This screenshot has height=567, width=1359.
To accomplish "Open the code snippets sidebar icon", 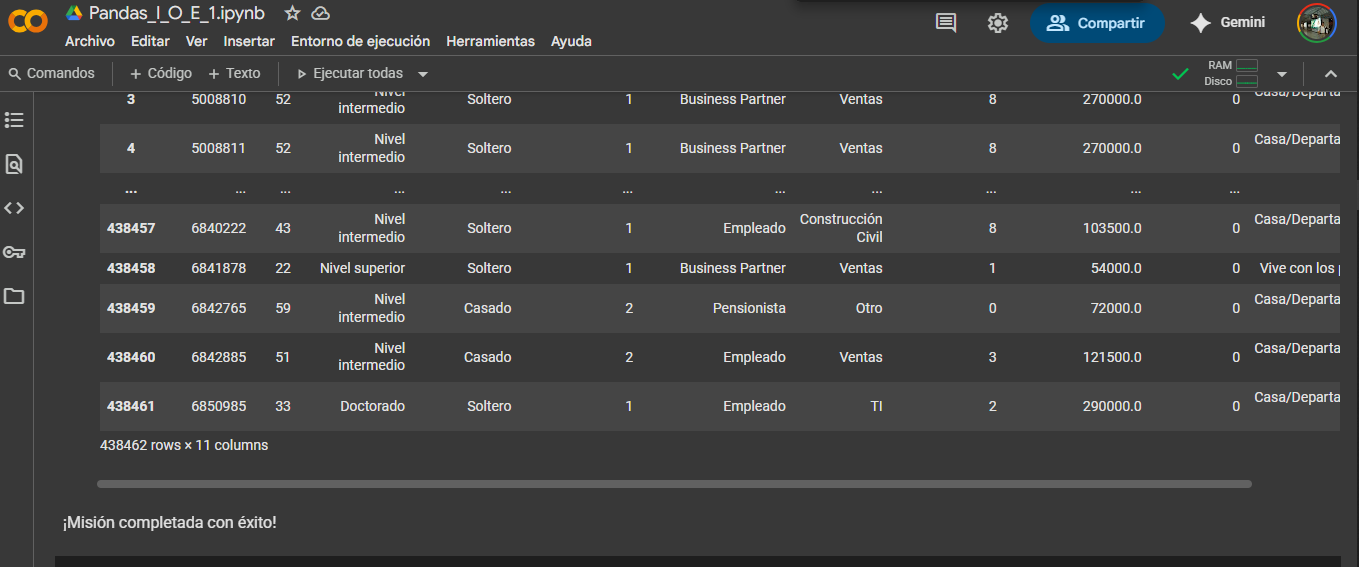I will (14, 208).
